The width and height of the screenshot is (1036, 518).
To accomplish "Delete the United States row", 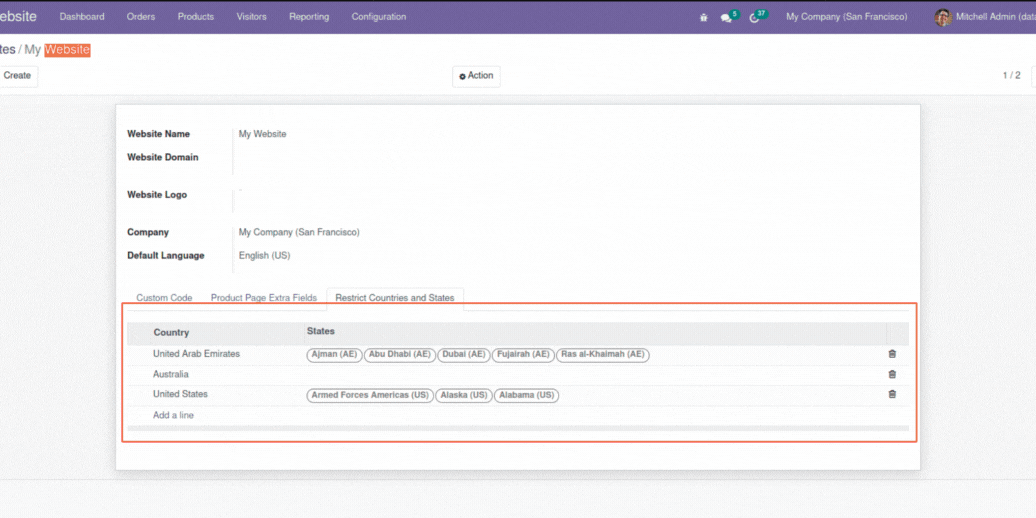I will click(x=892, y=394).
